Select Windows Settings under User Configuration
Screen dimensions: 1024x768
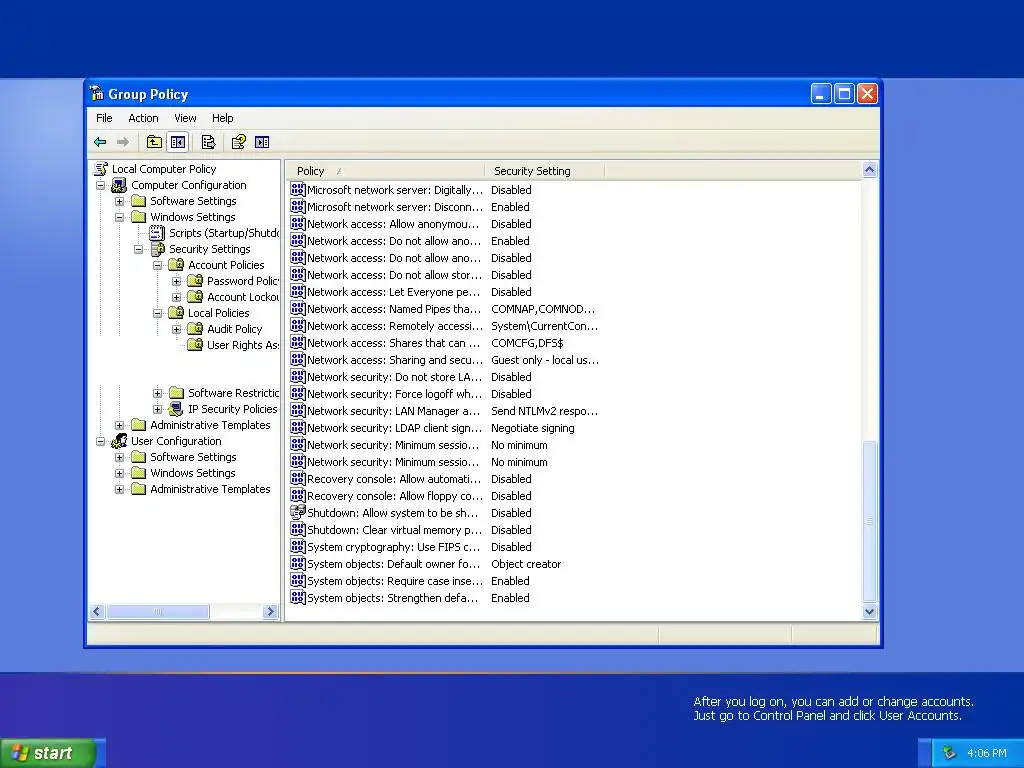pyautogui.click(x=193, y=473)
